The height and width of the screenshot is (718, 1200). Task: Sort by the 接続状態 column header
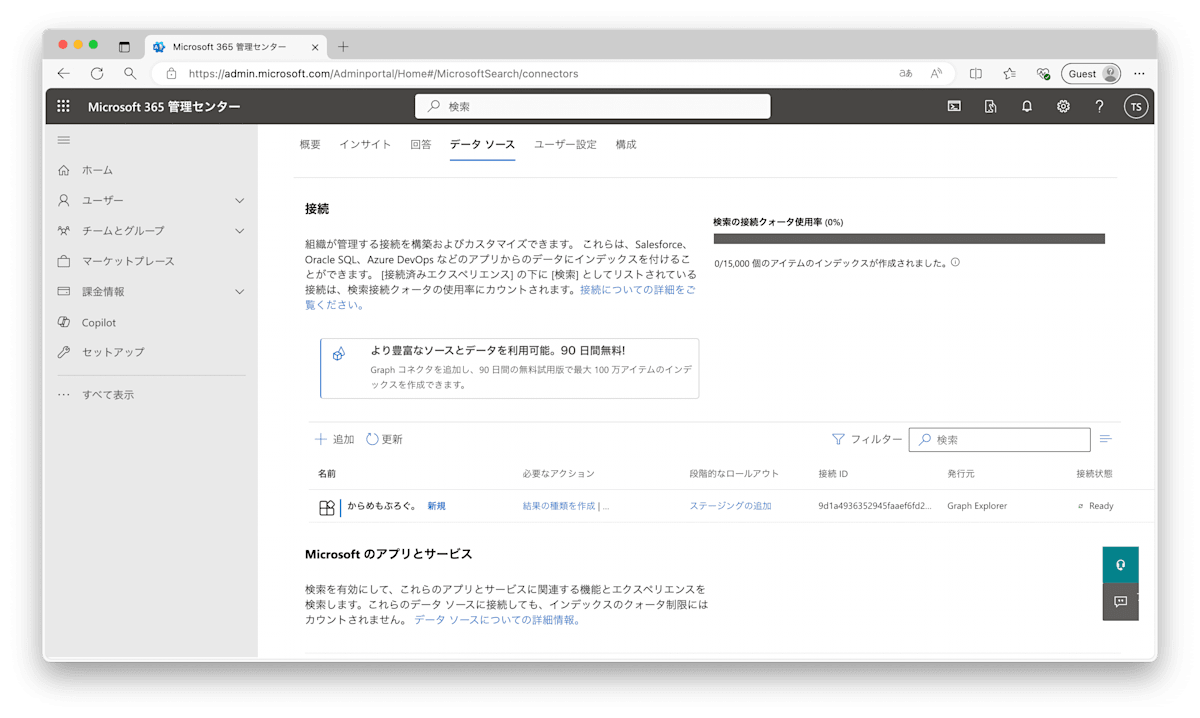1094,473
